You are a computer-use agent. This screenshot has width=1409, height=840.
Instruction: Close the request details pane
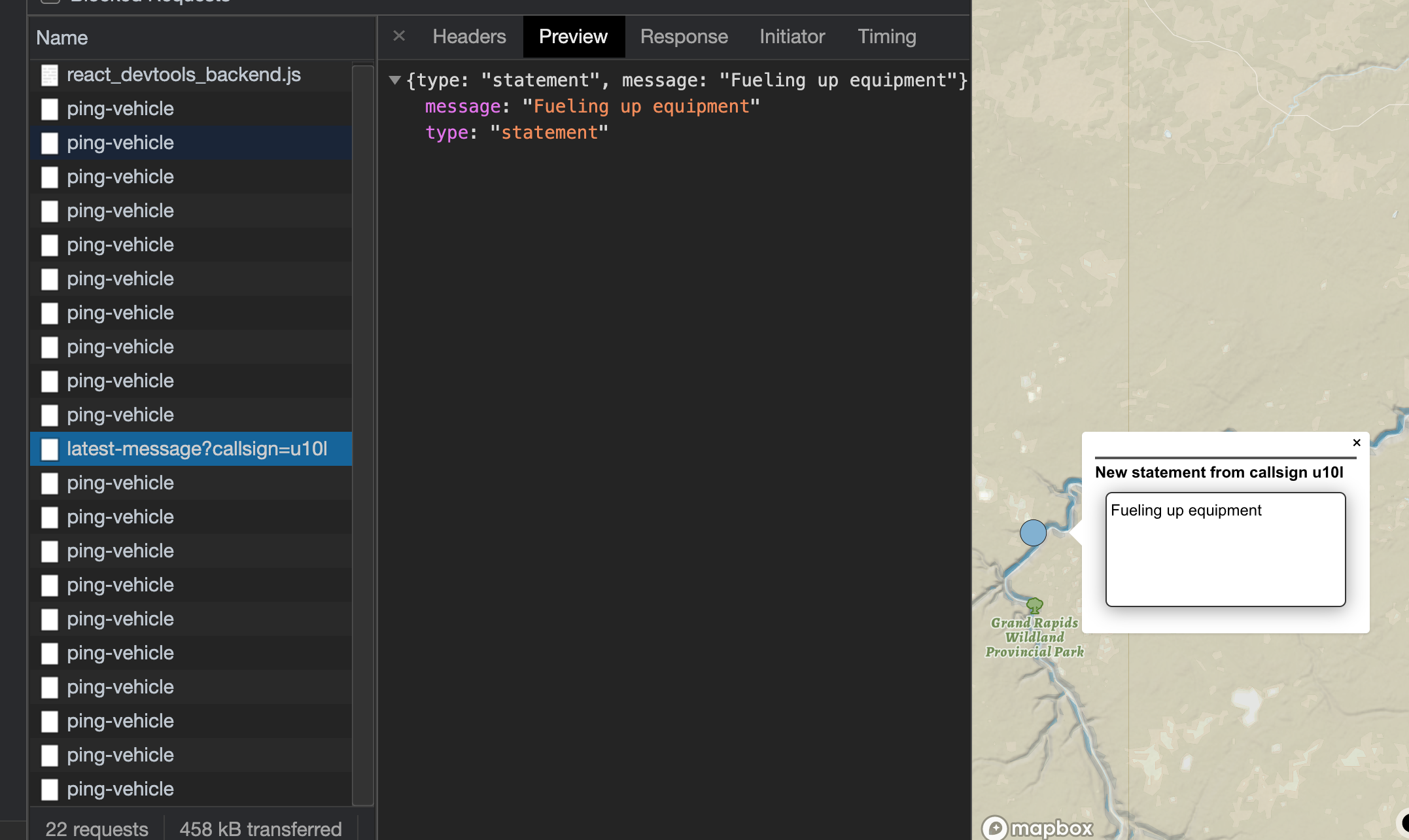(399, 36)
